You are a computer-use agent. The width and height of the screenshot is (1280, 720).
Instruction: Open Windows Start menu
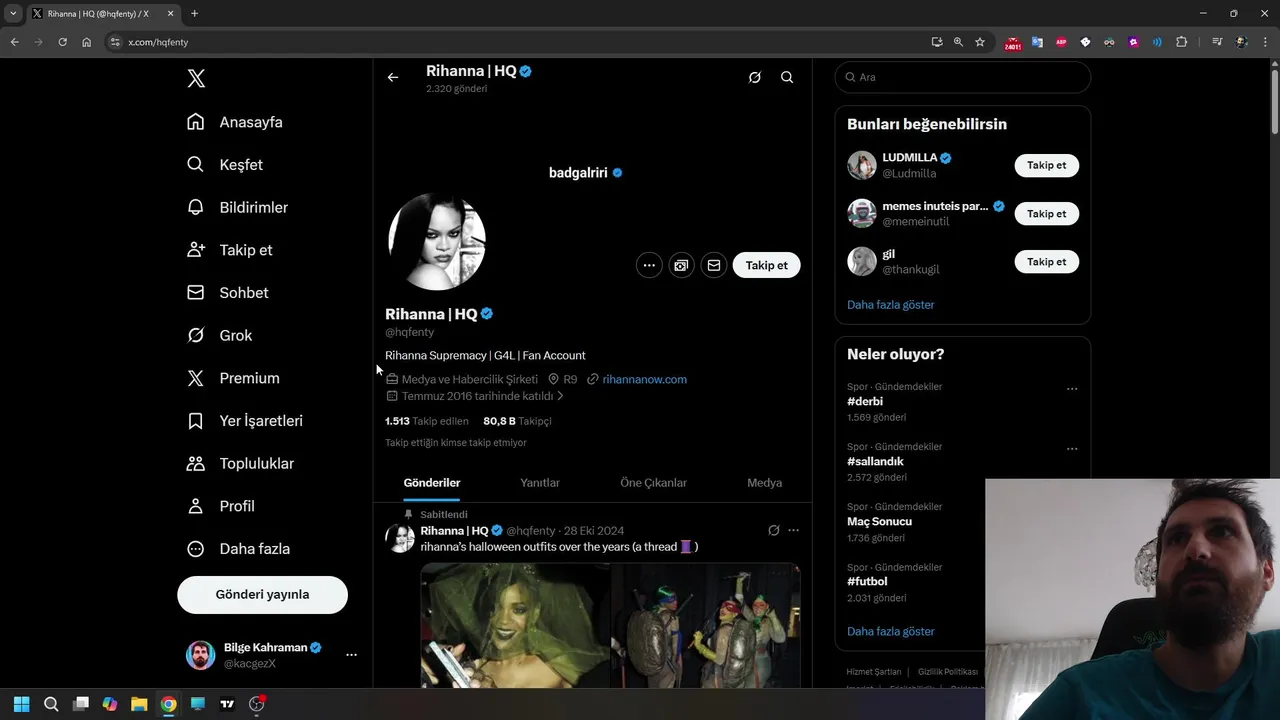21,704
